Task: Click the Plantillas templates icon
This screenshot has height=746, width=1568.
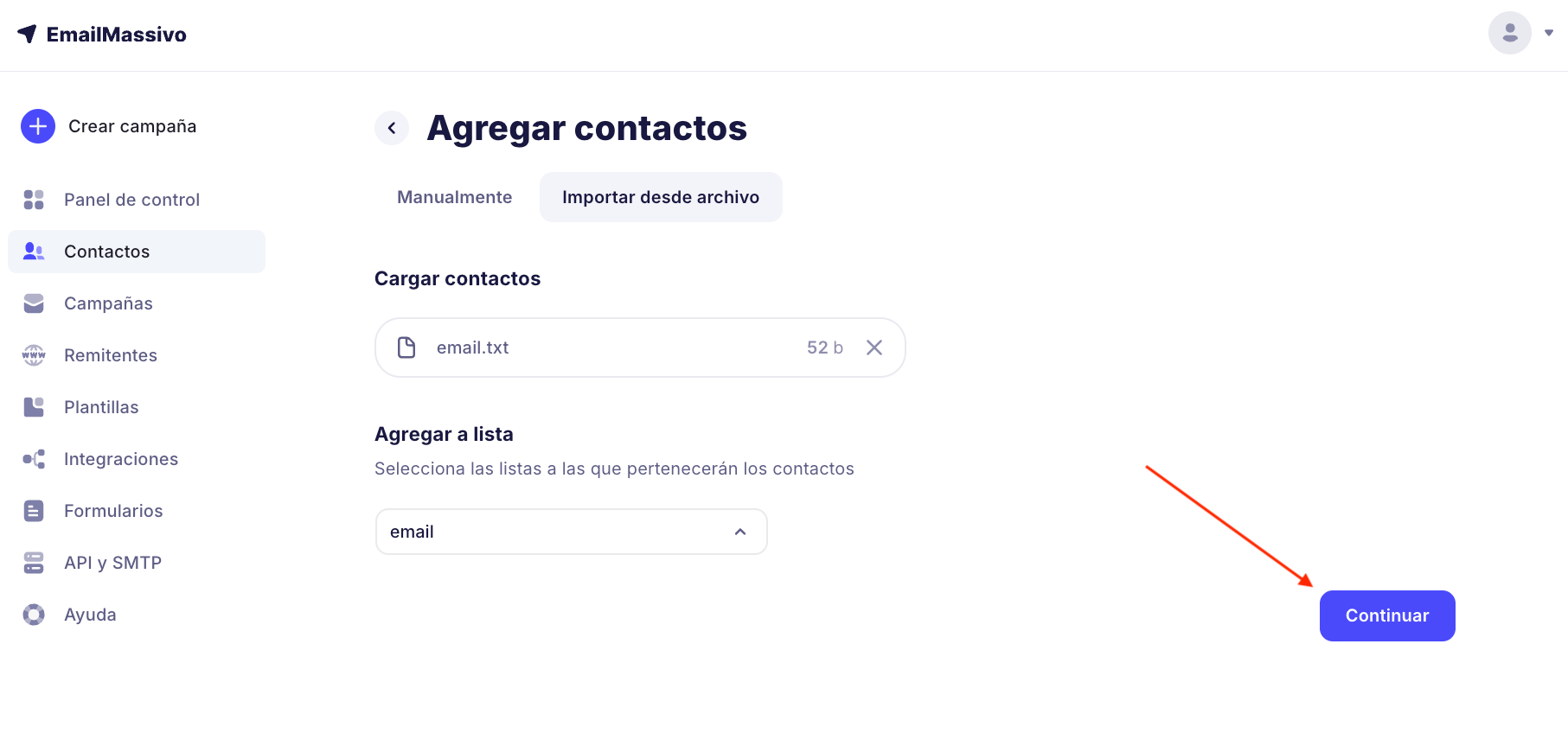Action: tap(34, 407)
